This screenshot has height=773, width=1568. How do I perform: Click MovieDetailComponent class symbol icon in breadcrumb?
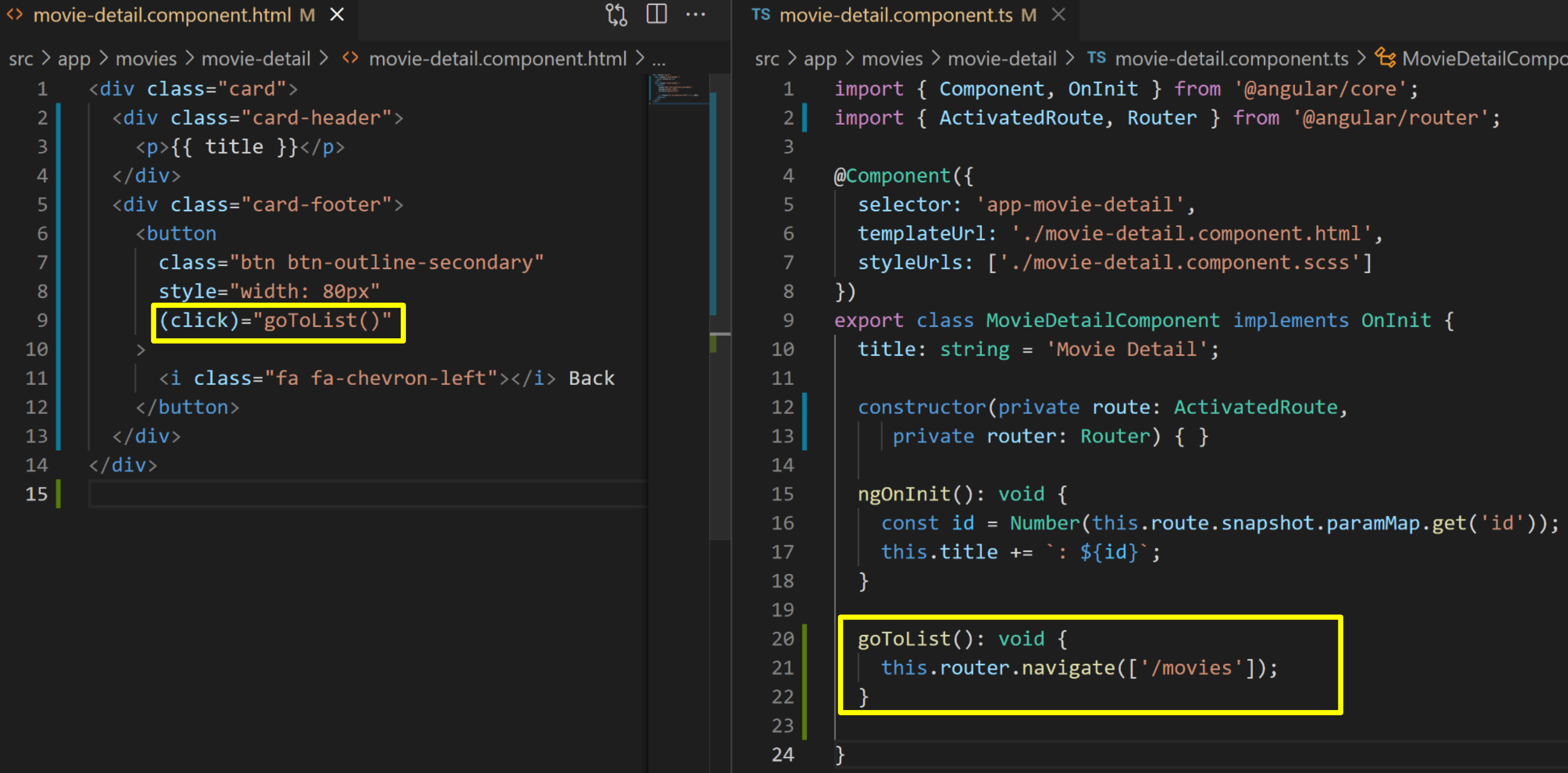(1385, 58)
